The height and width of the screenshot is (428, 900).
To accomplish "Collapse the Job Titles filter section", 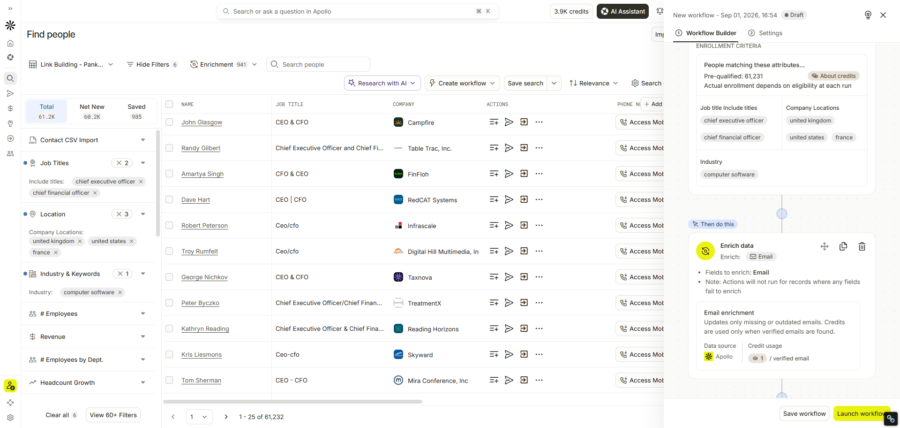I will (x=143, y=163).
